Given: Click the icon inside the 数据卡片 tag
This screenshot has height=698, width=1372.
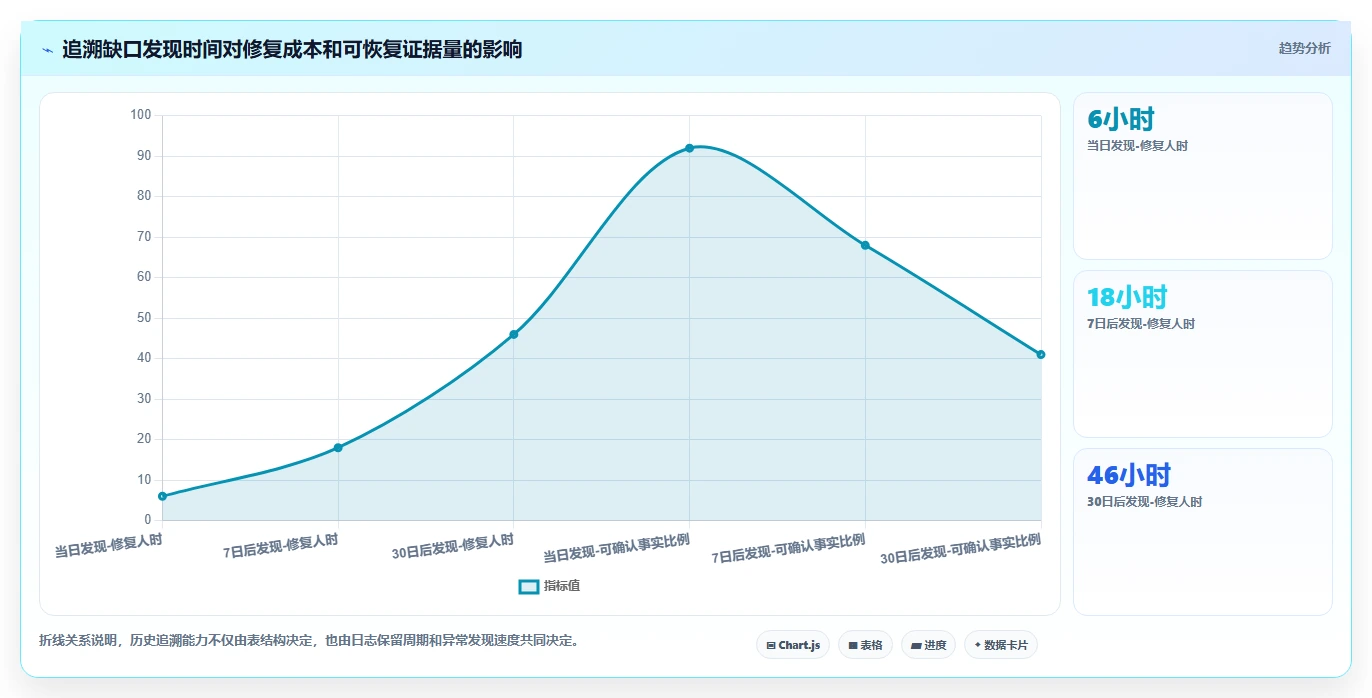Looking at the screenshot, I should pyautogui.click(x=977, y=645).
